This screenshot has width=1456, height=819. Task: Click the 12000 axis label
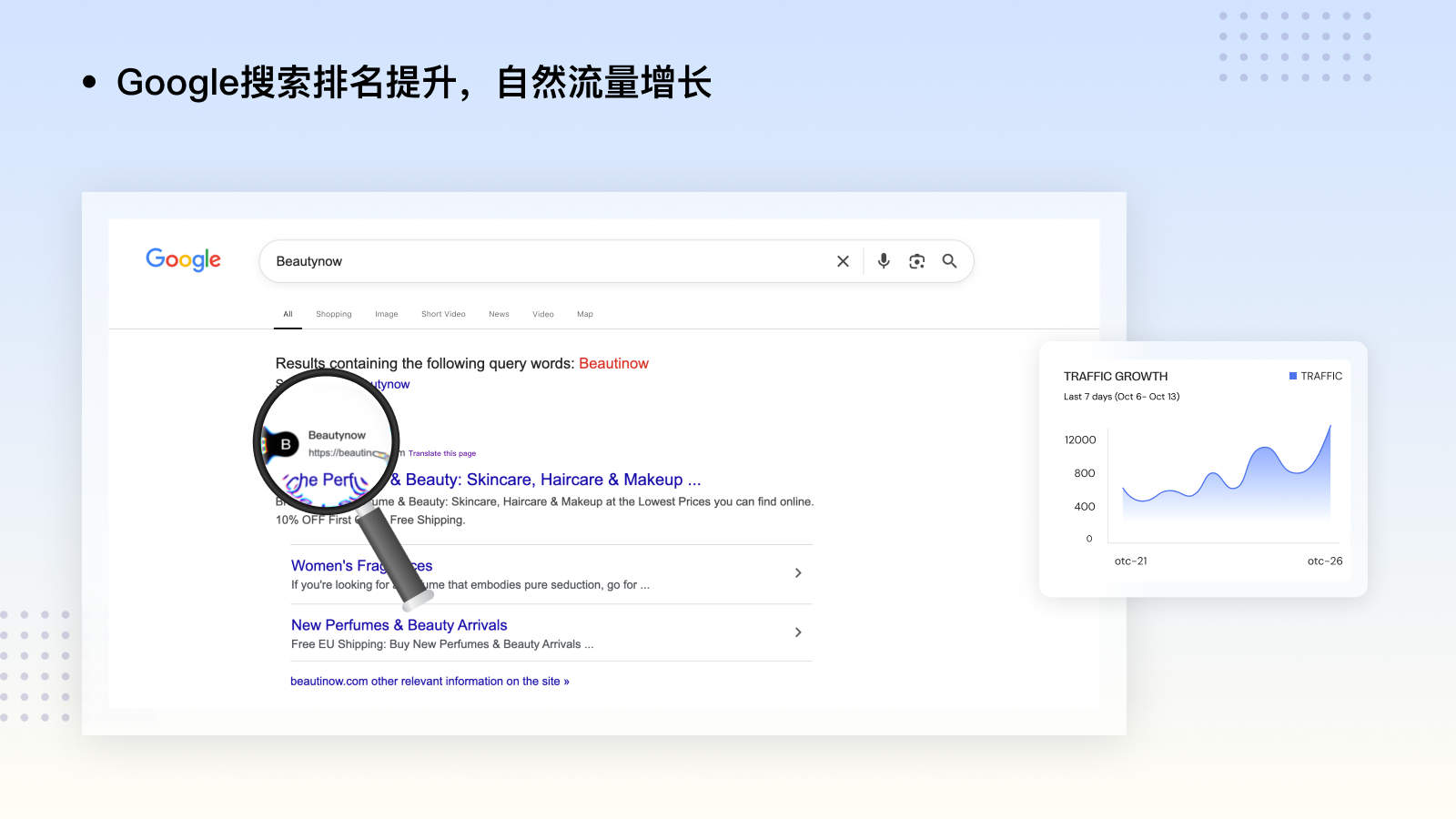click(1080, 440)
